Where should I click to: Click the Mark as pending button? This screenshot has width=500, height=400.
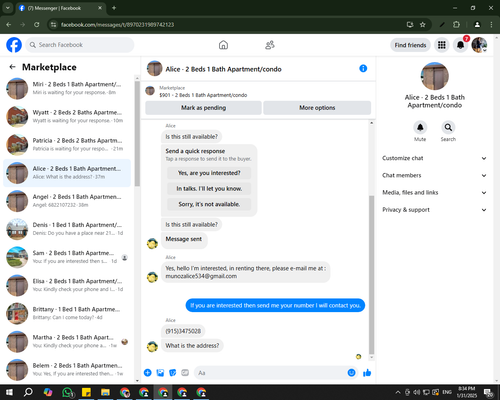(x=203, y=108)
